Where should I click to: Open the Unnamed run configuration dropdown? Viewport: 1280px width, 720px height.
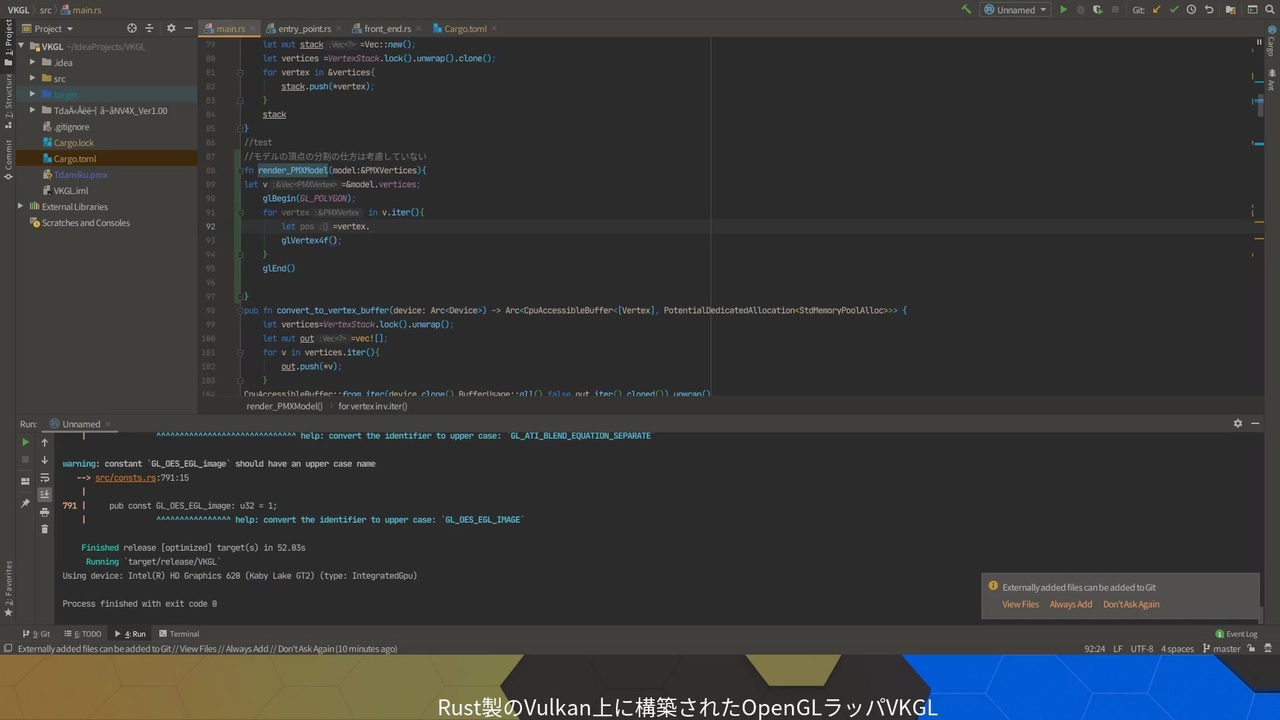[1015, 10]
